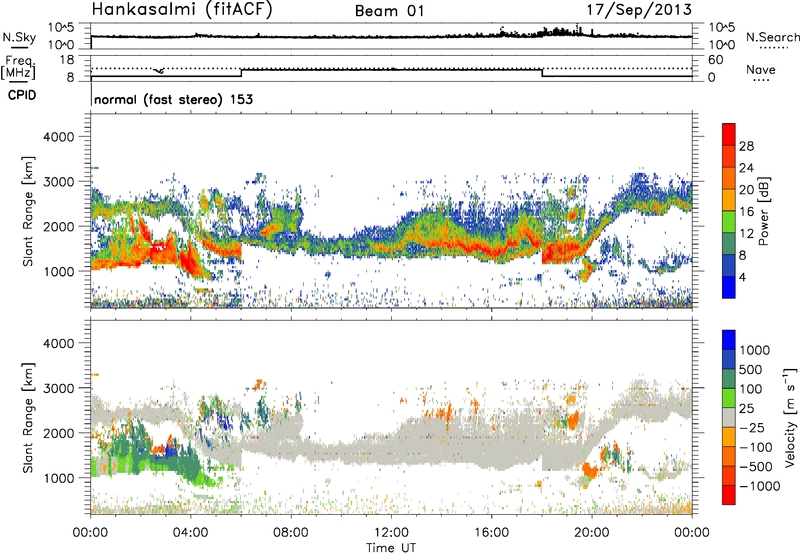The image size is (800, 554).
Task: Click the 1000 tick on velocity colorbar
Action: [755, 350]
